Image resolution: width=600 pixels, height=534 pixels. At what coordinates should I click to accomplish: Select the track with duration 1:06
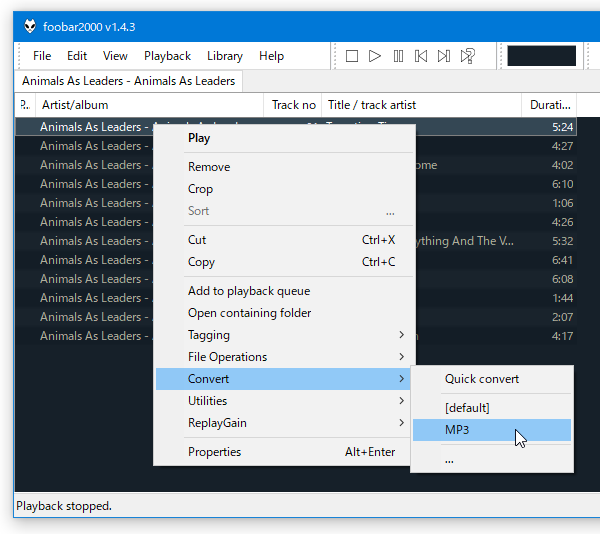(x=296, y=203)
